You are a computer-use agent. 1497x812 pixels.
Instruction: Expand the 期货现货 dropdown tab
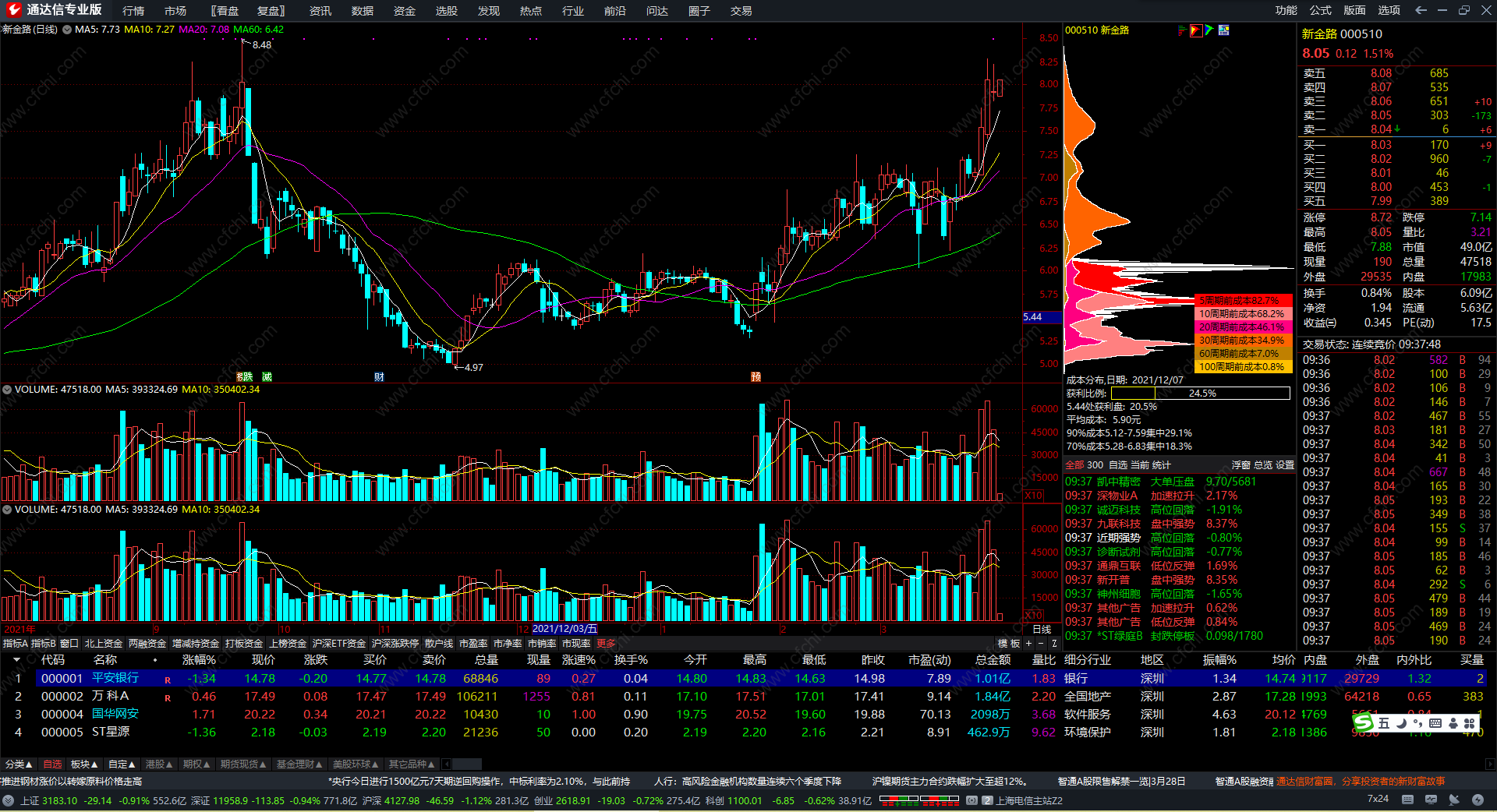click(243, 764)
